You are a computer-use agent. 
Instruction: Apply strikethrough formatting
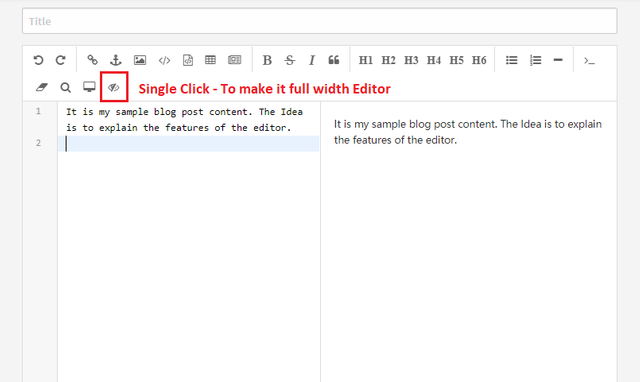[x=290, y=60]
